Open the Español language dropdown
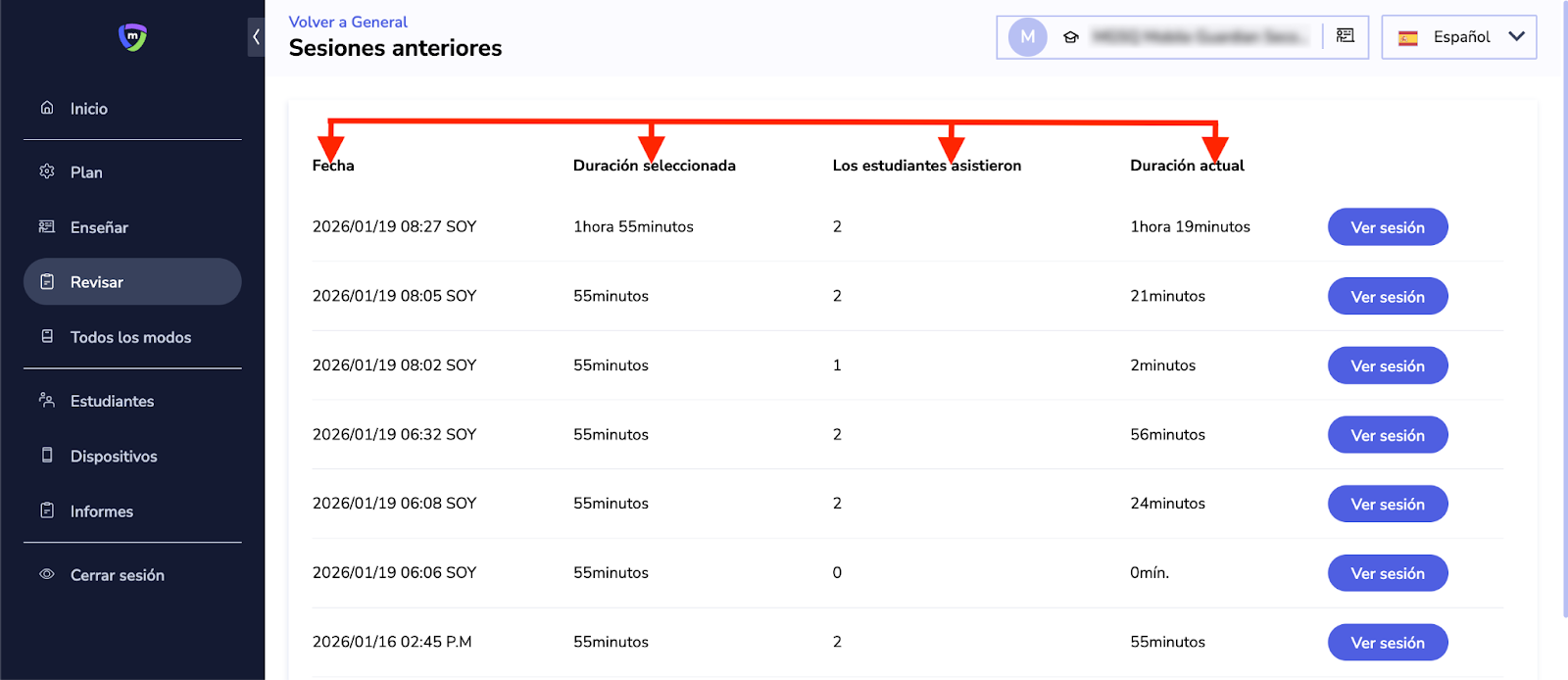1568x680 pixels. (1458, 37)
